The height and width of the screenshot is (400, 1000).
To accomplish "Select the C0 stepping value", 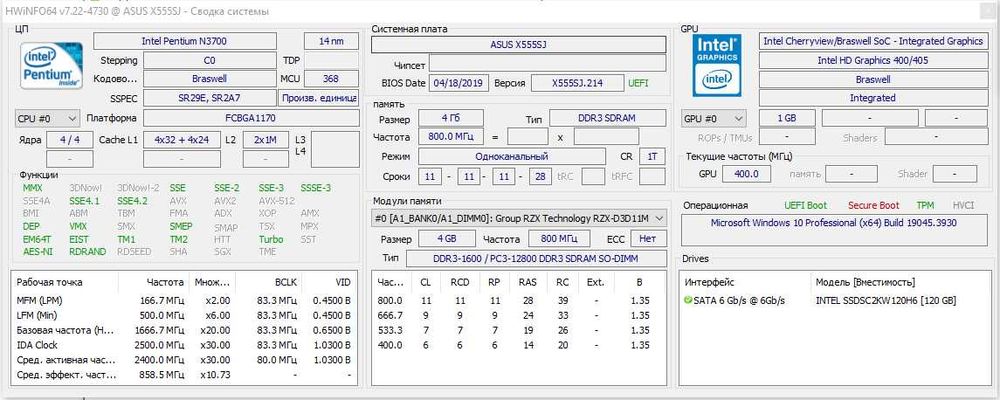I will 209,61.
